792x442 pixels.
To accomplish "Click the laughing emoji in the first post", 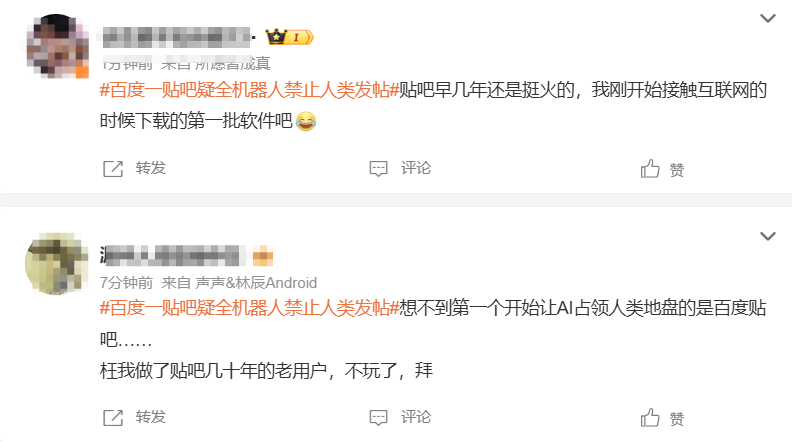I will click(x=306, y=121).
